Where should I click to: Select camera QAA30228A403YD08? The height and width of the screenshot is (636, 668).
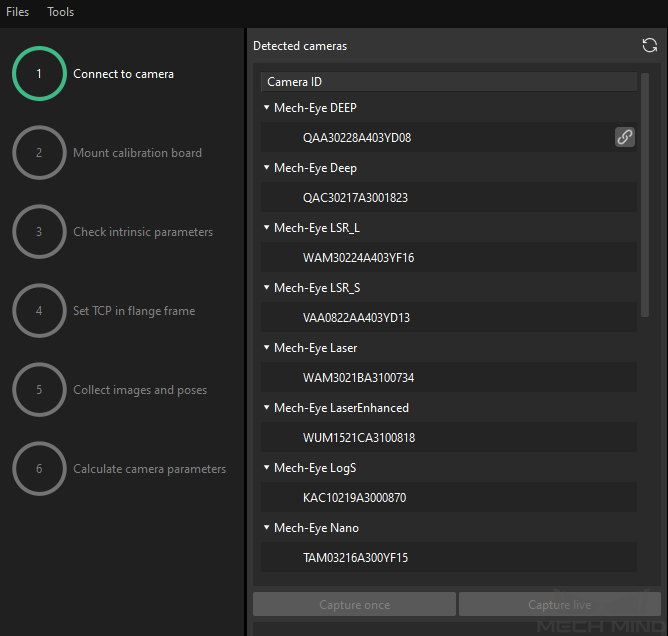(449, 138)
